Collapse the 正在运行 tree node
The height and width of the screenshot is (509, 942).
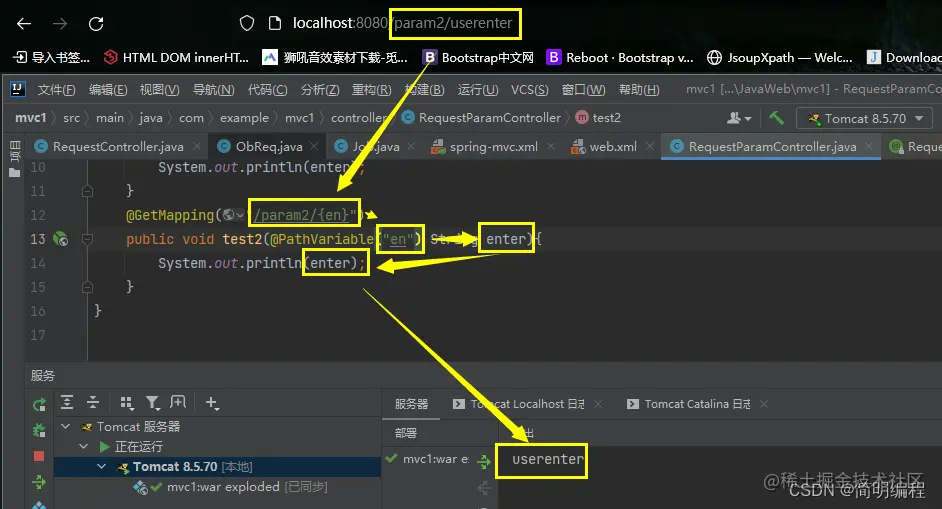pyautogui.click(x=84, y=446)
